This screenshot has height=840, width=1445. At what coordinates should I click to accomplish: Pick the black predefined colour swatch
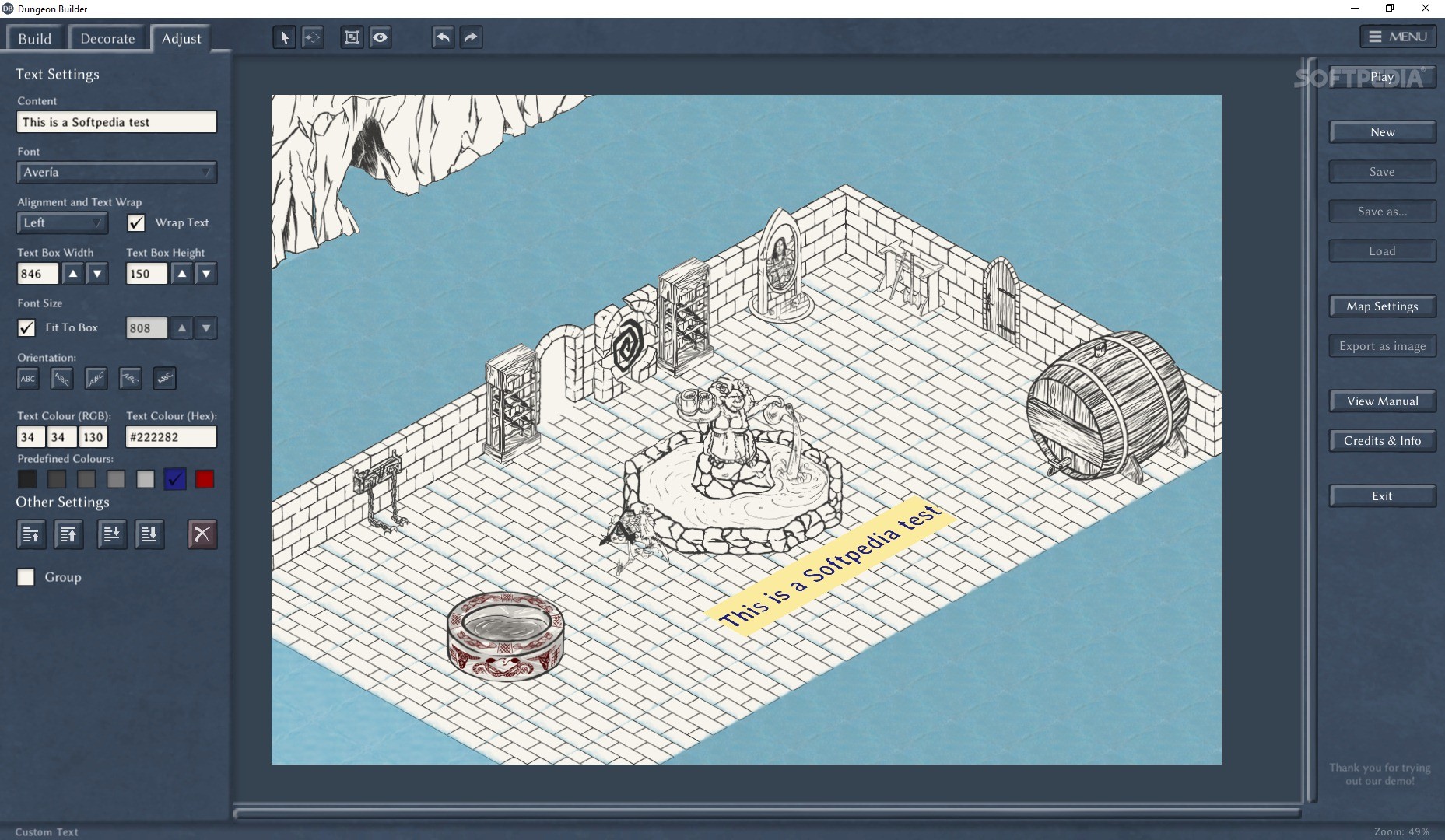(x=27, y=480)
